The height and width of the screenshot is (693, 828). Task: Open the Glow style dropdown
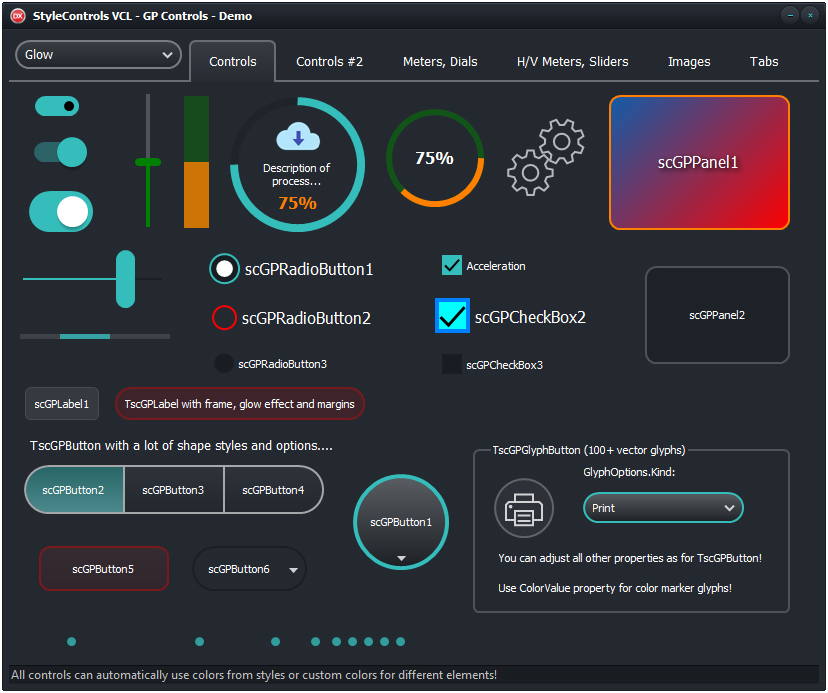[x=99, y=55]
